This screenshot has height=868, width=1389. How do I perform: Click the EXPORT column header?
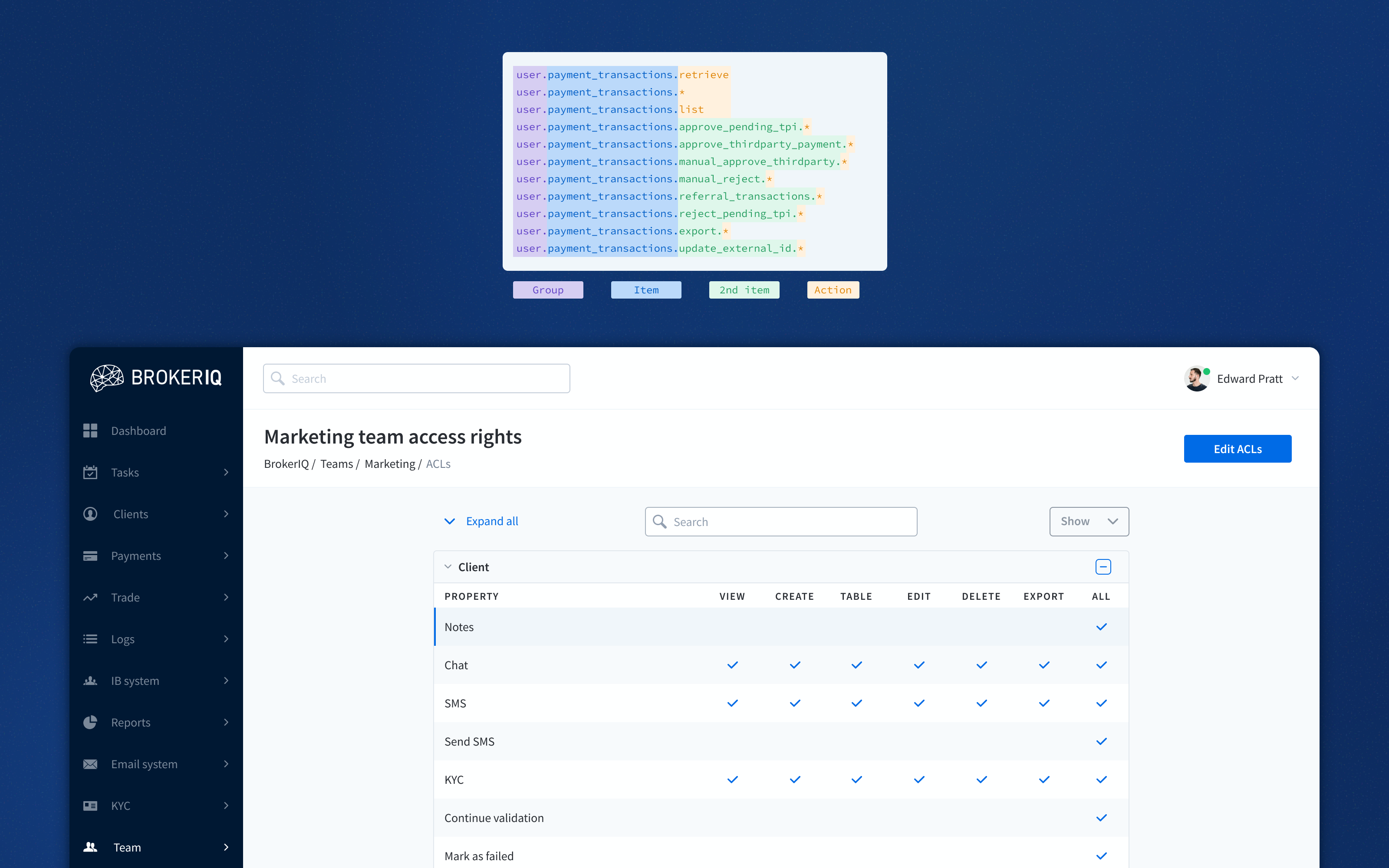[x=1043, y=596]
